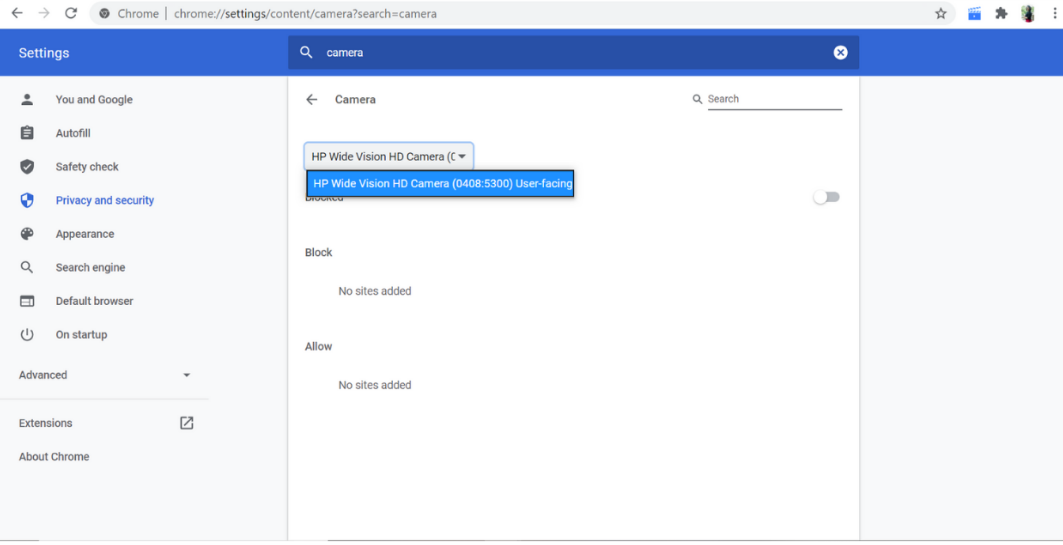This screenshot has height=545, width=1063.
Task: Click the Camera panel Search input
Action: [774, 99]
